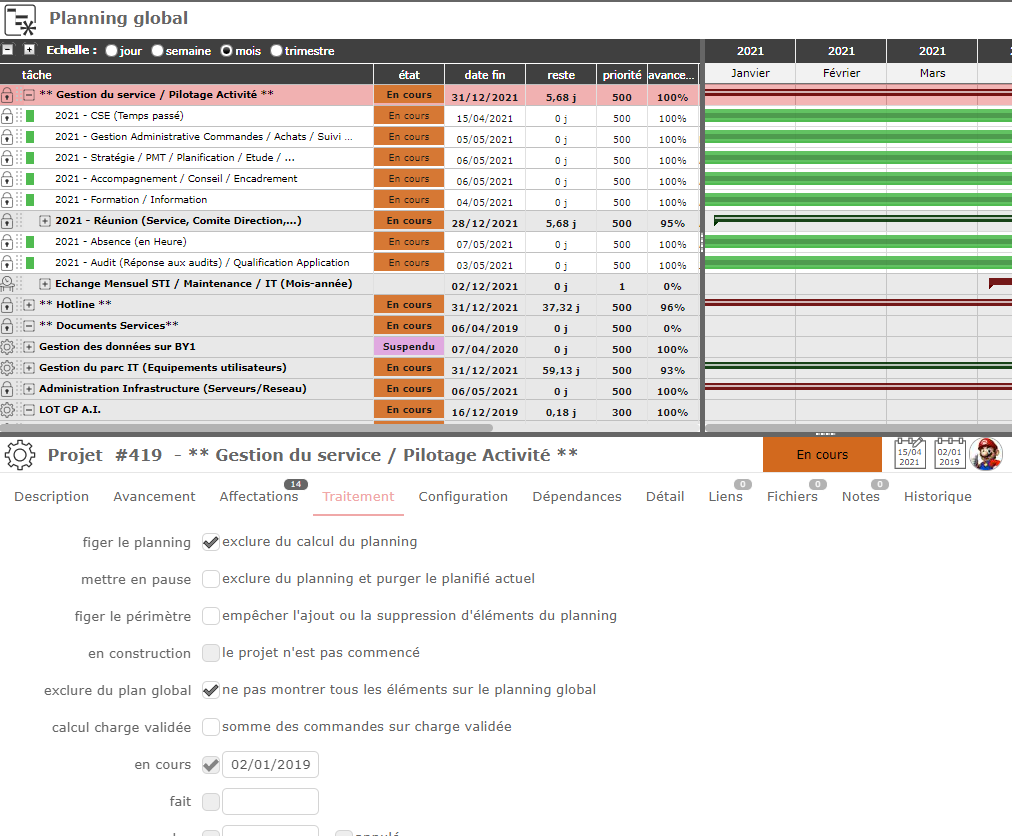1012x836 pixels.
Task: Switch to the Affectations tab
Action: [x=258, y=497]
